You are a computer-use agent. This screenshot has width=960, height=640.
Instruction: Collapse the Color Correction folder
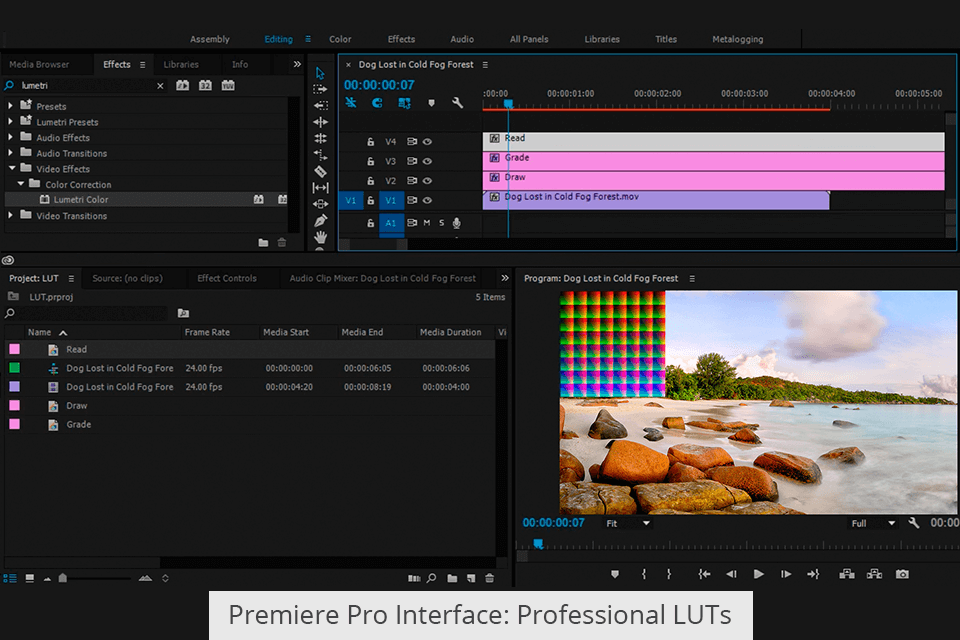(21, 184)
